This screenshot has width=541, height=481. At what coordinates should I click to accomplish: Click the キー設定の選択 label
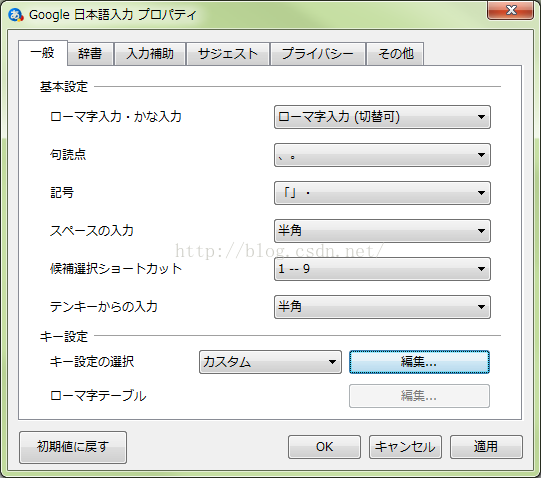(x=92, y=362)
